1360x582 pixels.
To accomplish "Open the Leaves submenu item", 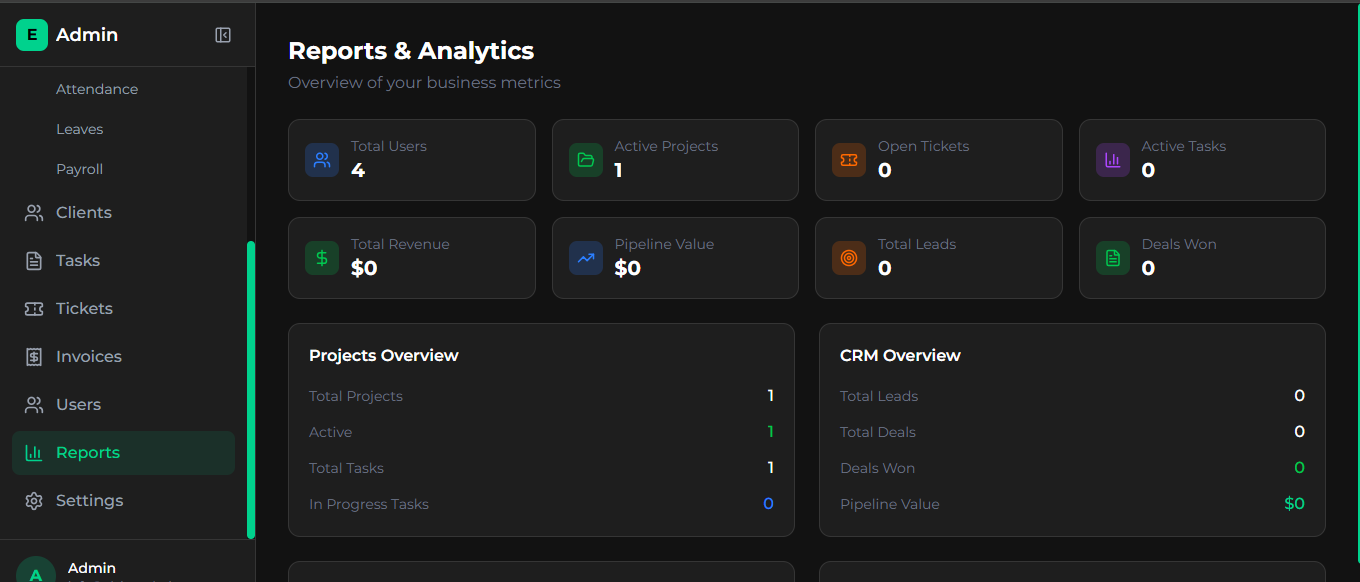I will (x=80, y=129).
